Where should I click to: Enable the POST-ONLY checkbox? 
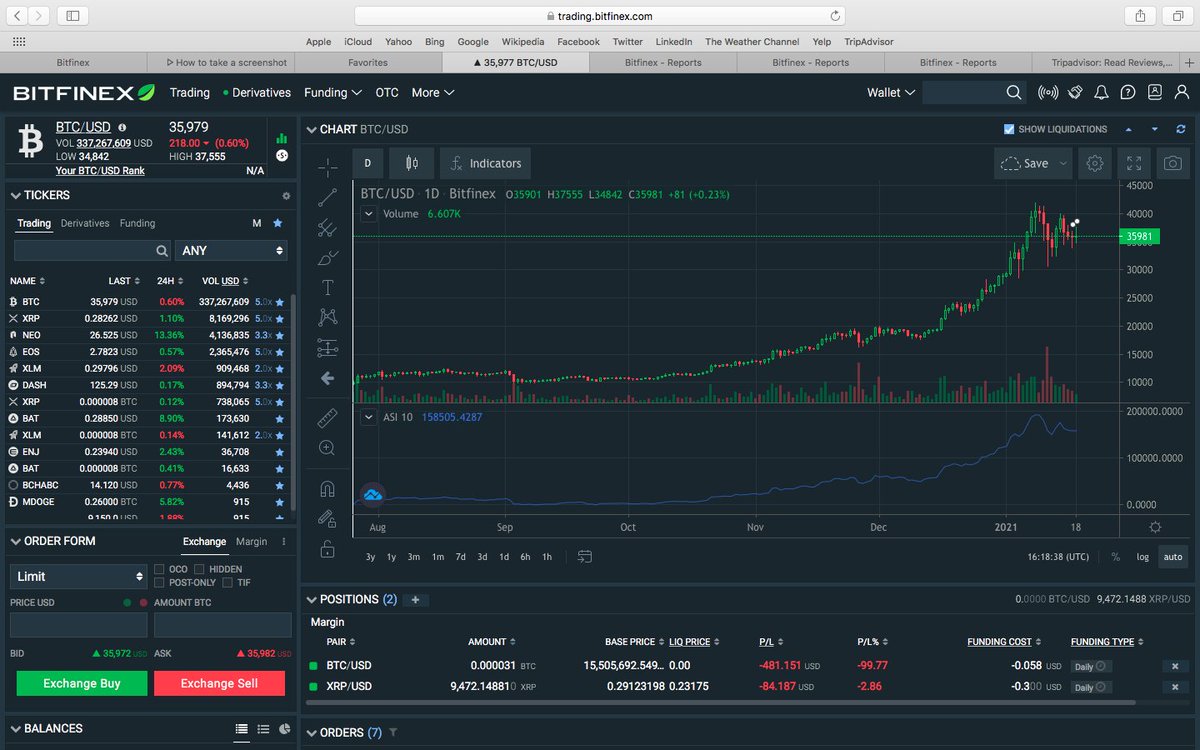(159, 582)
